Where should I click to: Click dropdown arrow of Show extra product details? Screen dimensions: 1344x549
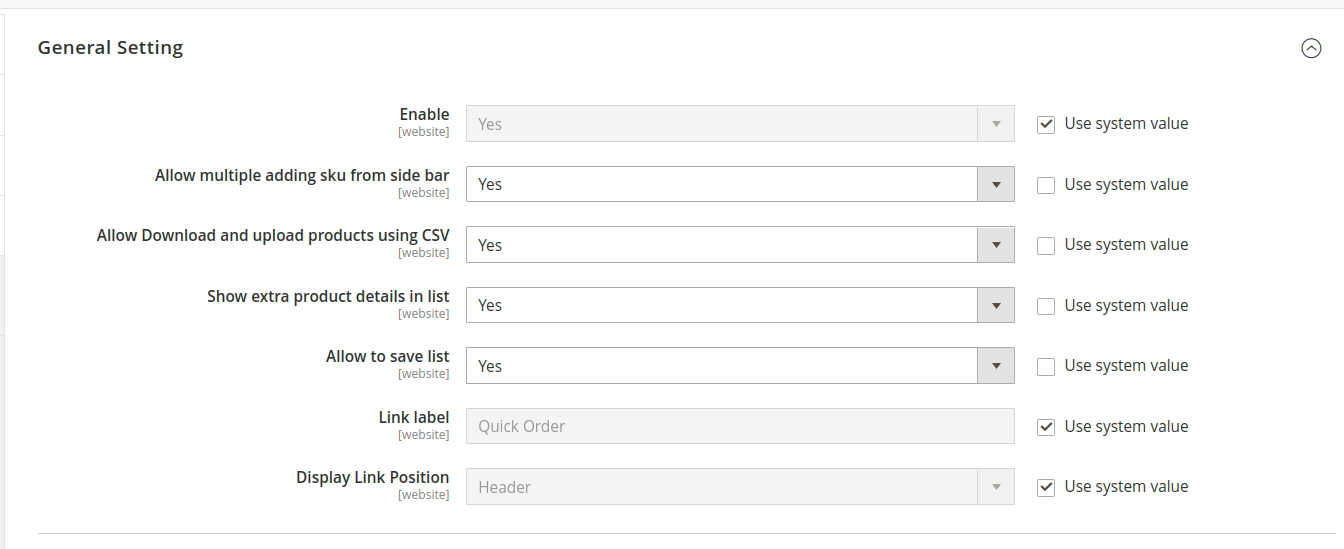coord(996,306)
